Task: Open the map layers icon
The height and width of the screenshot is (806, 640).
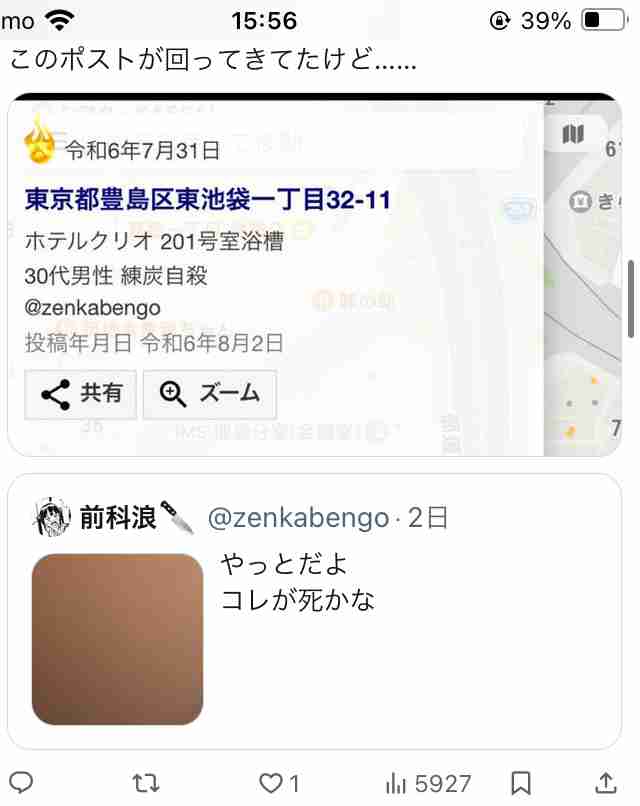Action: 573,134
